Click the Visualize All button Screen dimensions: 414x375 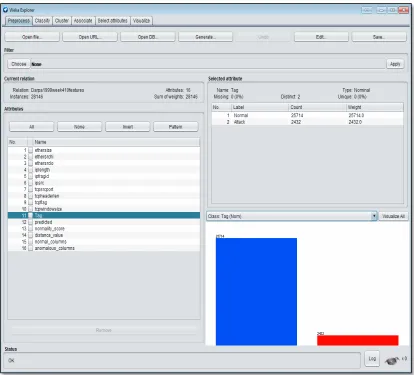tap(393, 216)
